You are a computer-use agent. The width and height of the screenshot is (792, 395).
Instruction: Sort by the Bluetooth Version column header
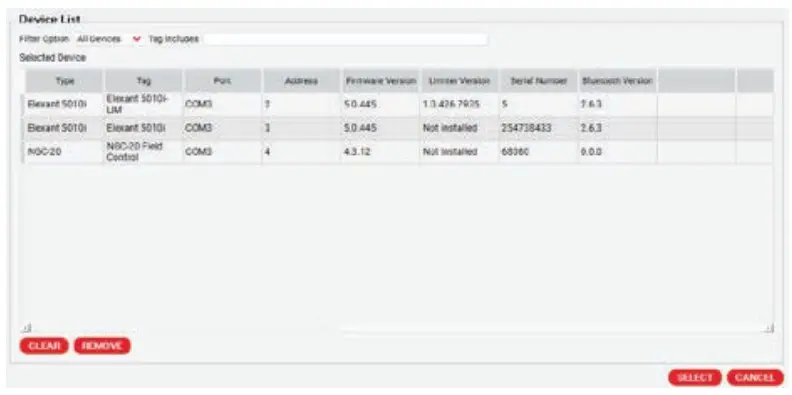(x=617, y=81)
